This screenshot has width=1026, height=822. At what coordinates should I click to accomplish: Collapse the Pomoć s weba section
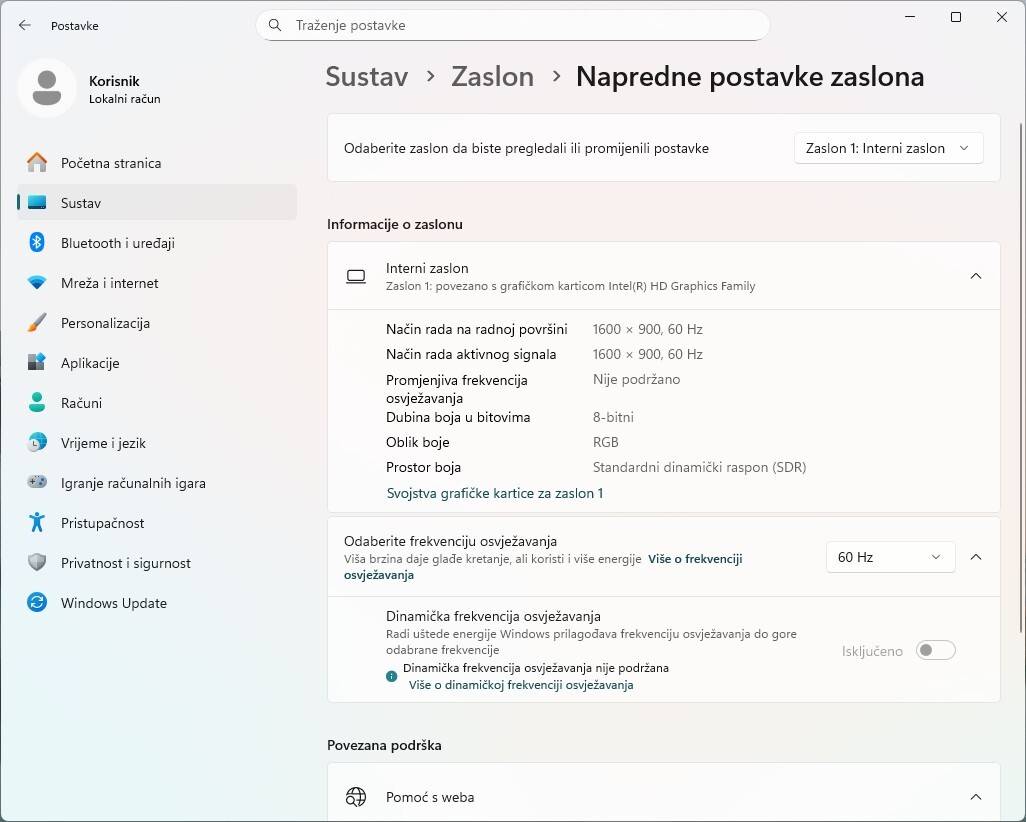pos(976,797)
